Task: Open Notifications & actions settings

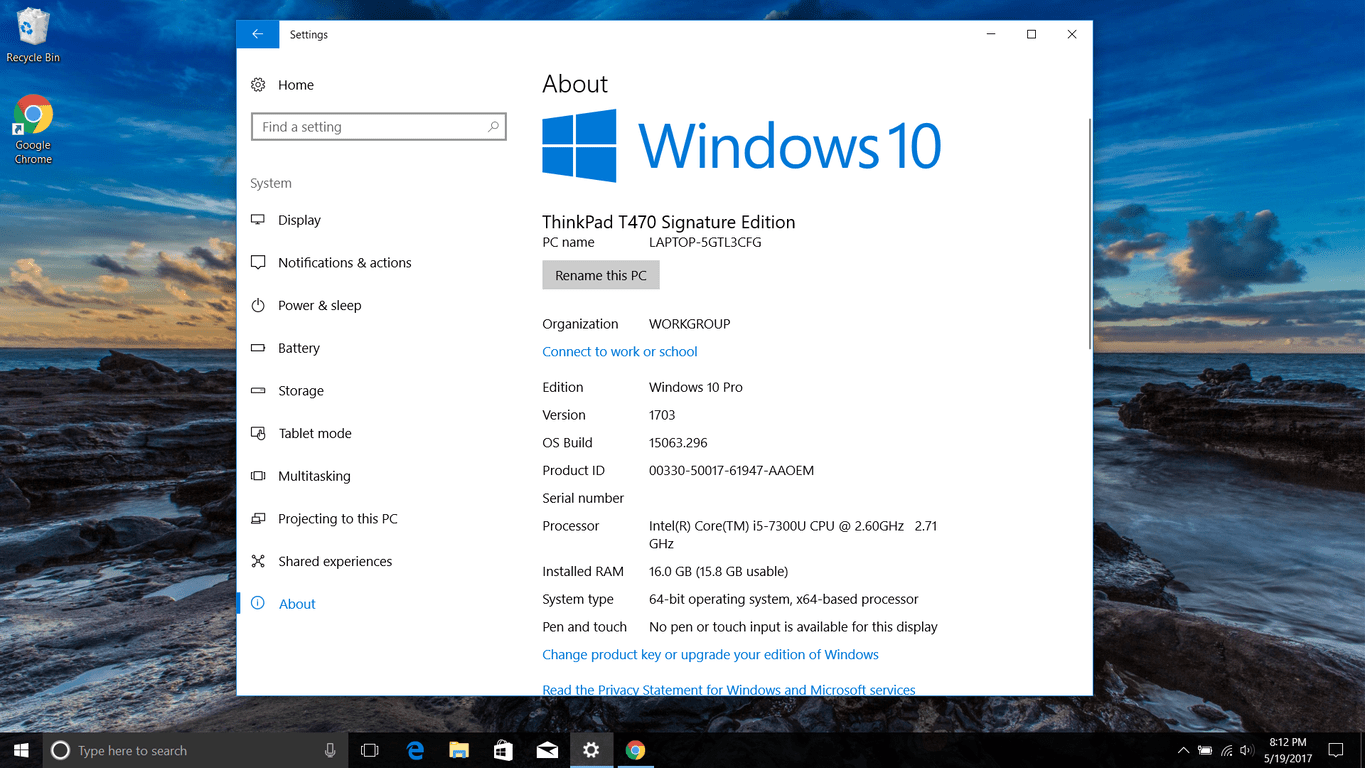Action: click(345, 262)
